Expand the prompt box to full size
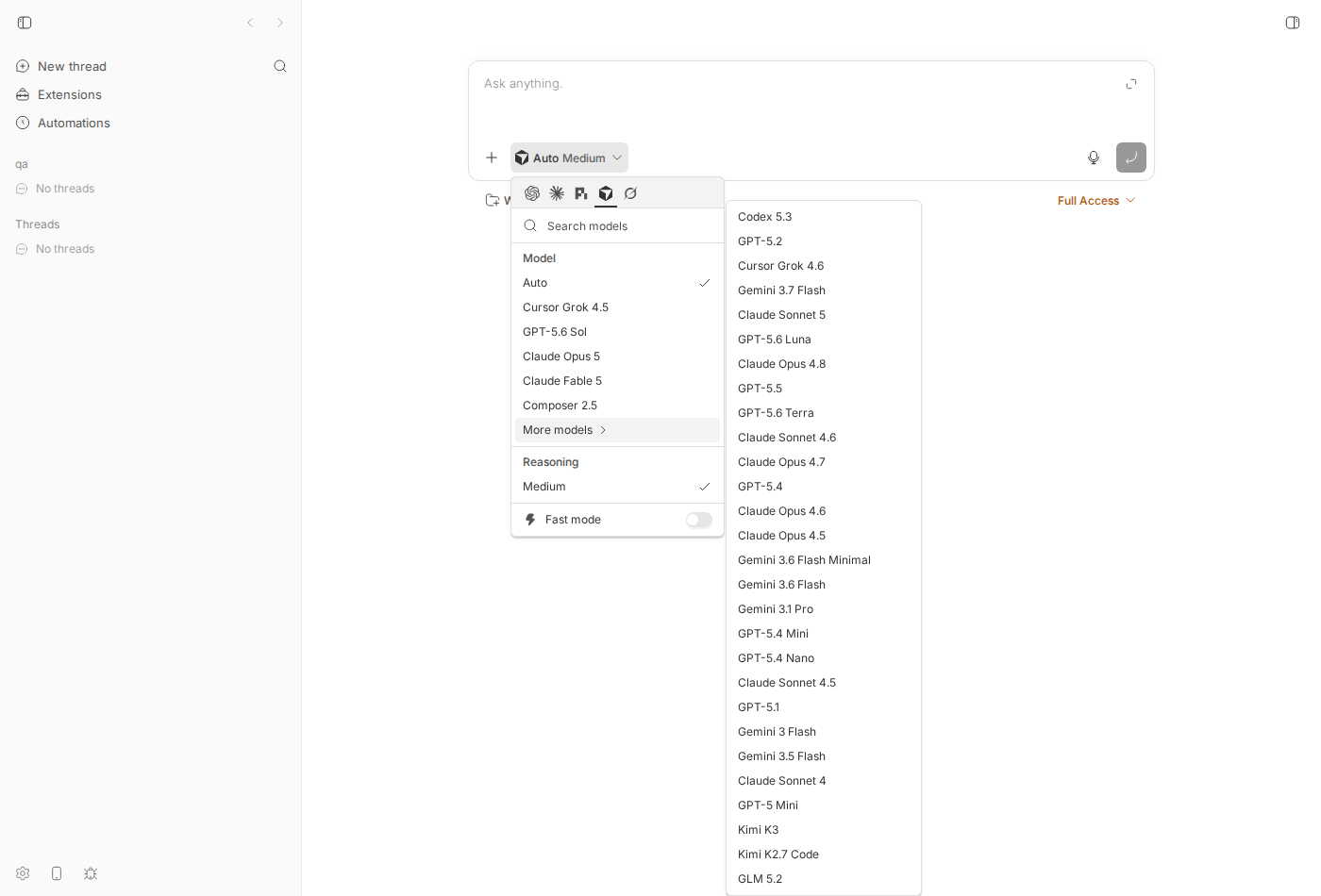 1131,84
